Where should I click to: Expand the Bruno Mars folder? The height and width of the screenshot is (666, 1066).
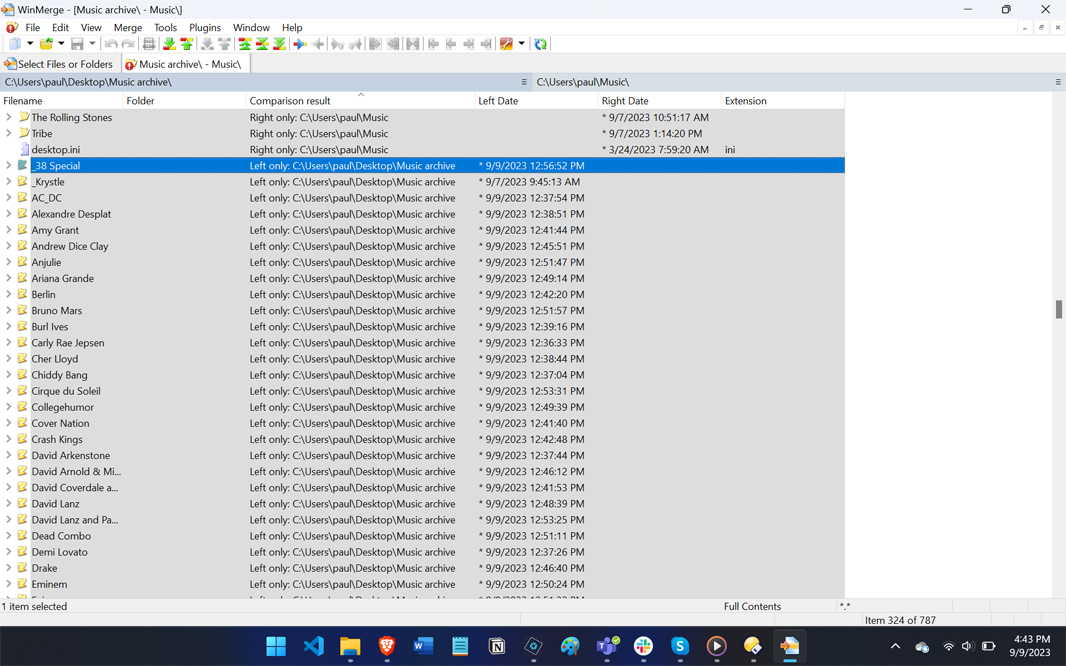pos(8,311)
